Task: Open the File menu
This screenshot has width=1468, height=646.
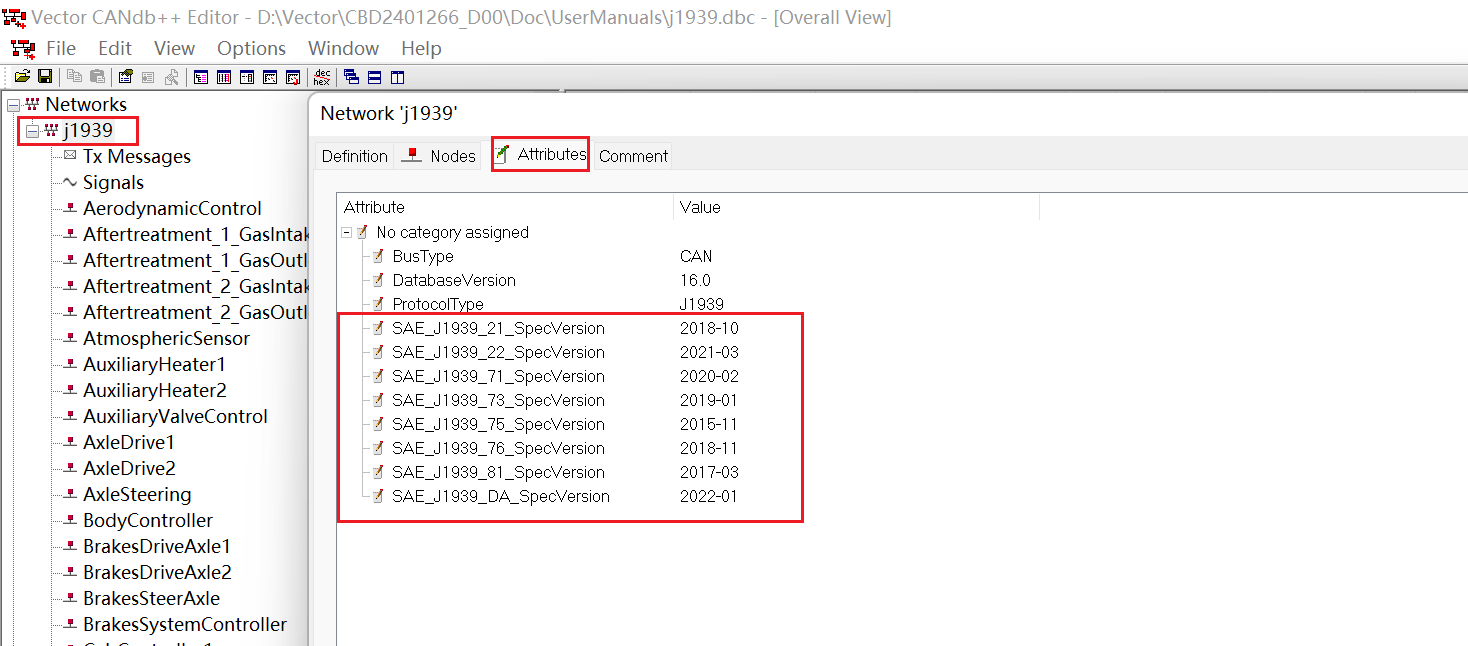Action: 61,48
